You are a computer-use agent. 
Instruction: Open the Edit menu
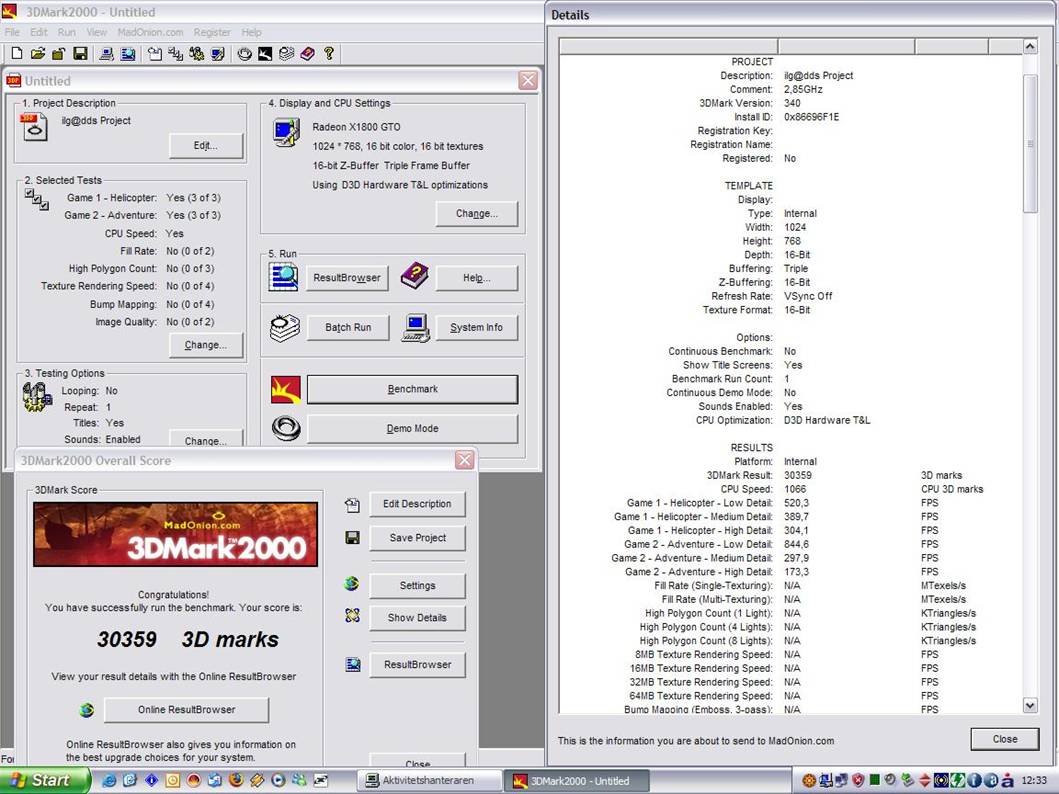38,32
